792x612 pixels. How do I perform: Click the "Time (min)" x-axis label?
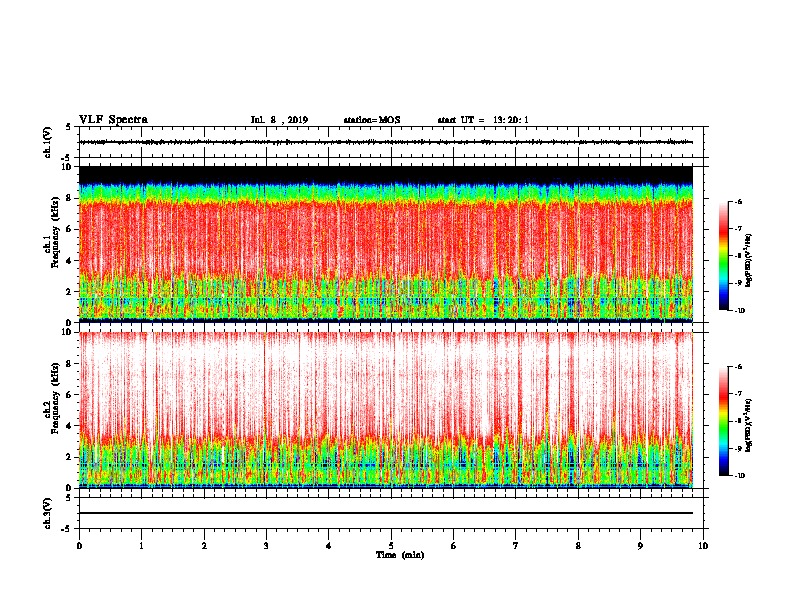click(x=400, y=555)
